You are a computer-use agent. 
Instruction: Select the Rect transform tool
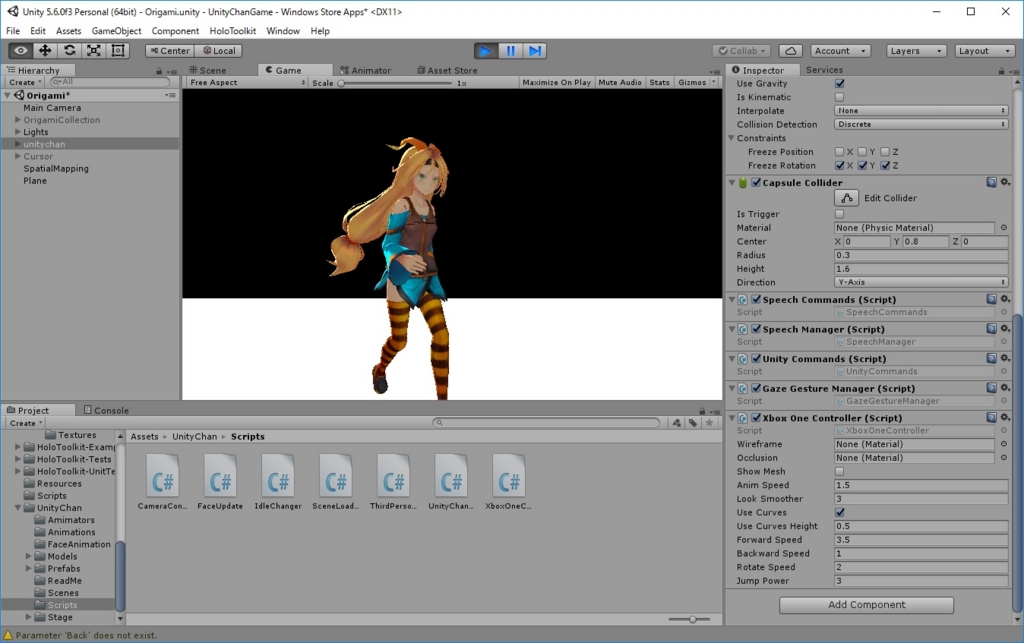point(118,50)
